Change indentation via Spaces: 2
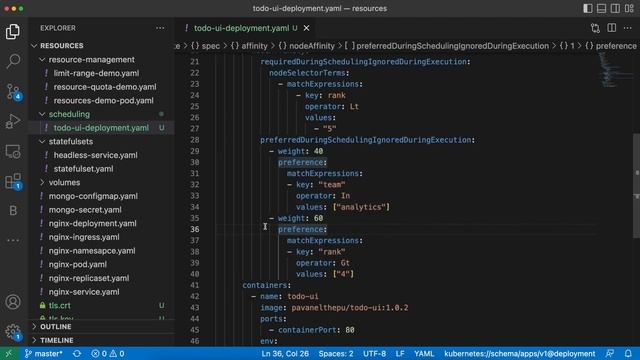 tap(336, 353)
